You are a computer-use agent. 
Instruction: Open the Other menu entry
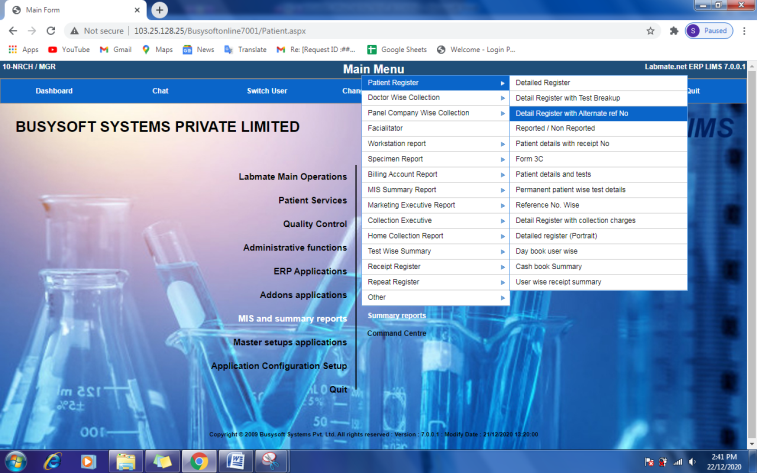(435, 298)
